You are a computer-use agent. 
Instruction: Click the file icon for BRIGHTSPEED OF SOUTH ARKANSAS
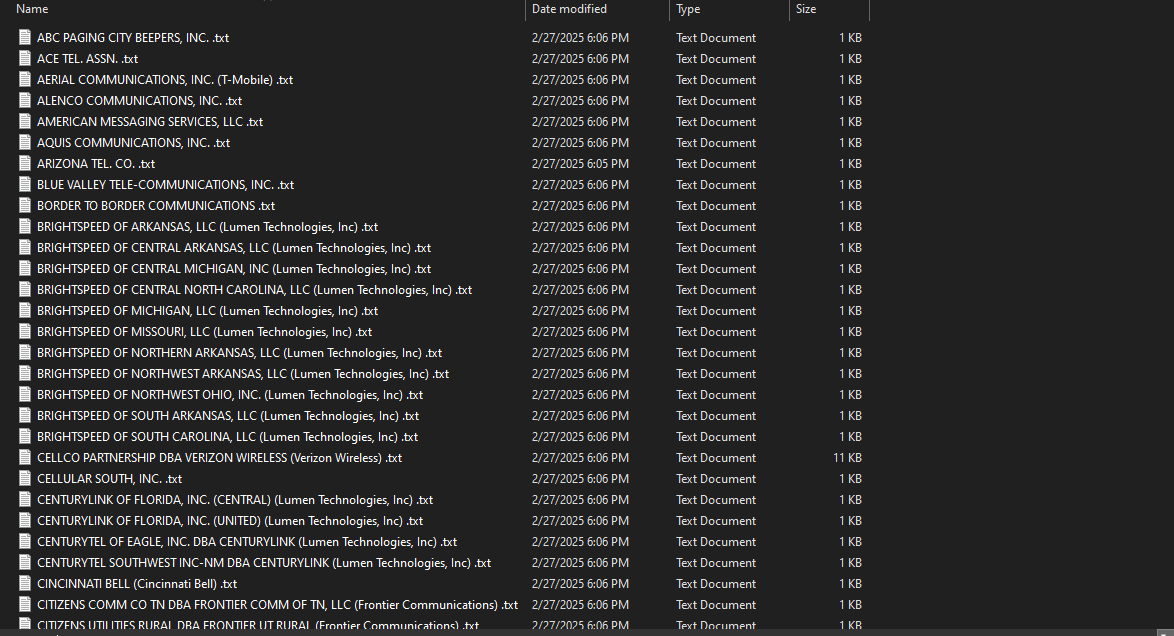coord(25,414)
